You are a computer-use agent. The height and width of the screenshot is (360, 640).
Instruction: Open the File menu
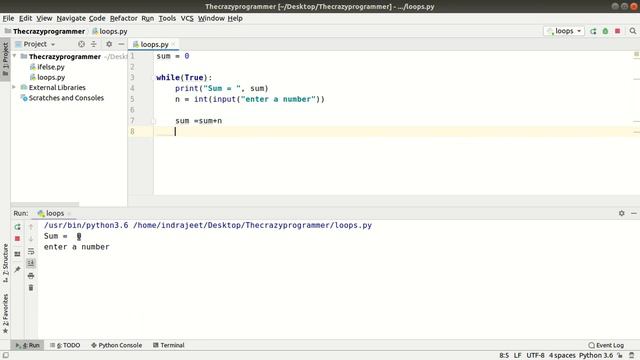8,18
